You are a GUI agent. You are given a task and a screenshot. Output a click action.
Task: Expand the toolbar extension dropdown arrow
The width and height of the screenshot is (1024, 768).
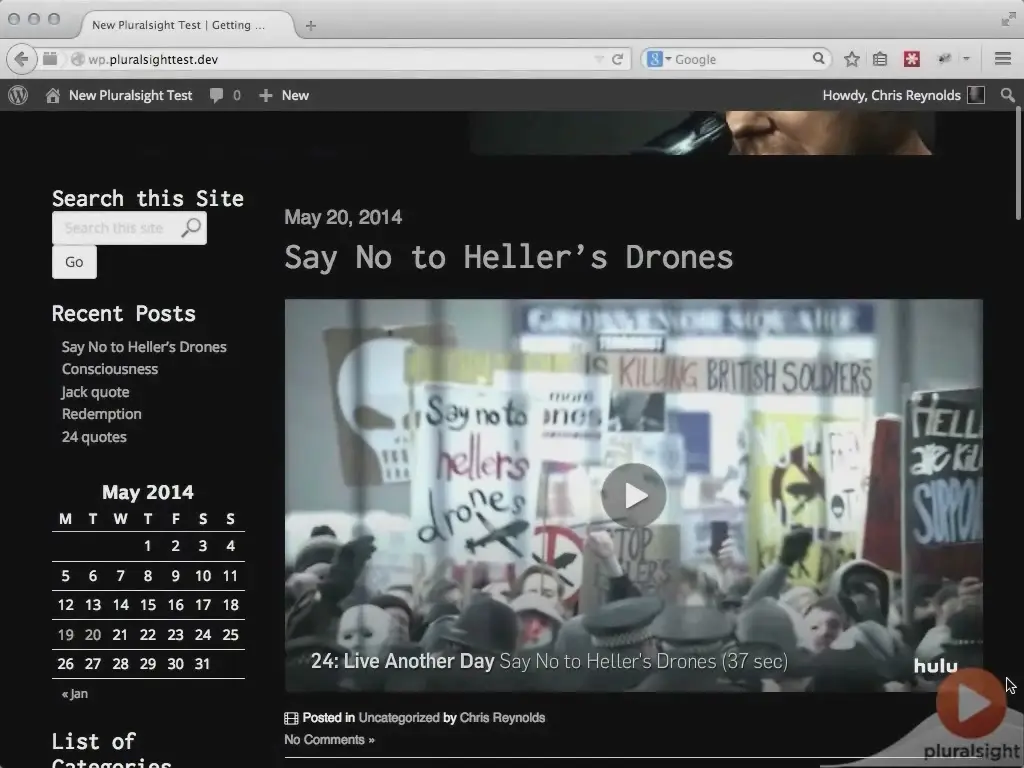[x=967, y=59]
